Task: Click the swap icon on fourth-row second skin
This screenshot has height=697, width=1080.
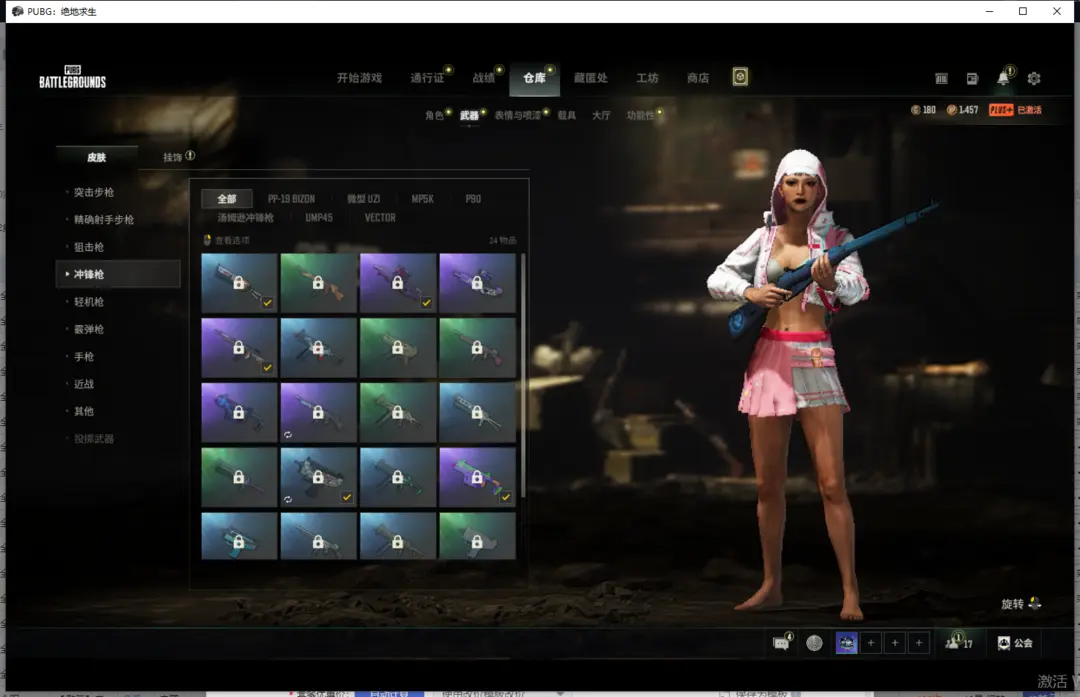Action: click(x=288, y=499)
